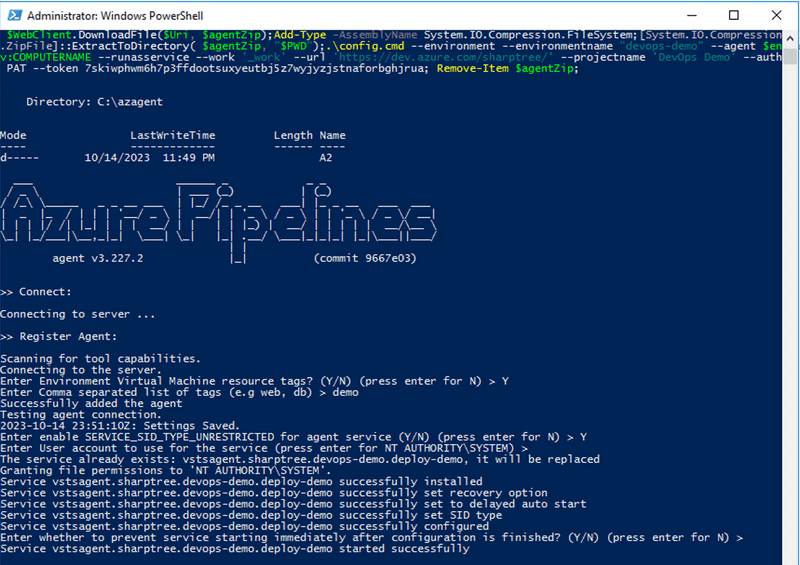
Task: Click the A2 directory name entry
Action: (326, 158)
